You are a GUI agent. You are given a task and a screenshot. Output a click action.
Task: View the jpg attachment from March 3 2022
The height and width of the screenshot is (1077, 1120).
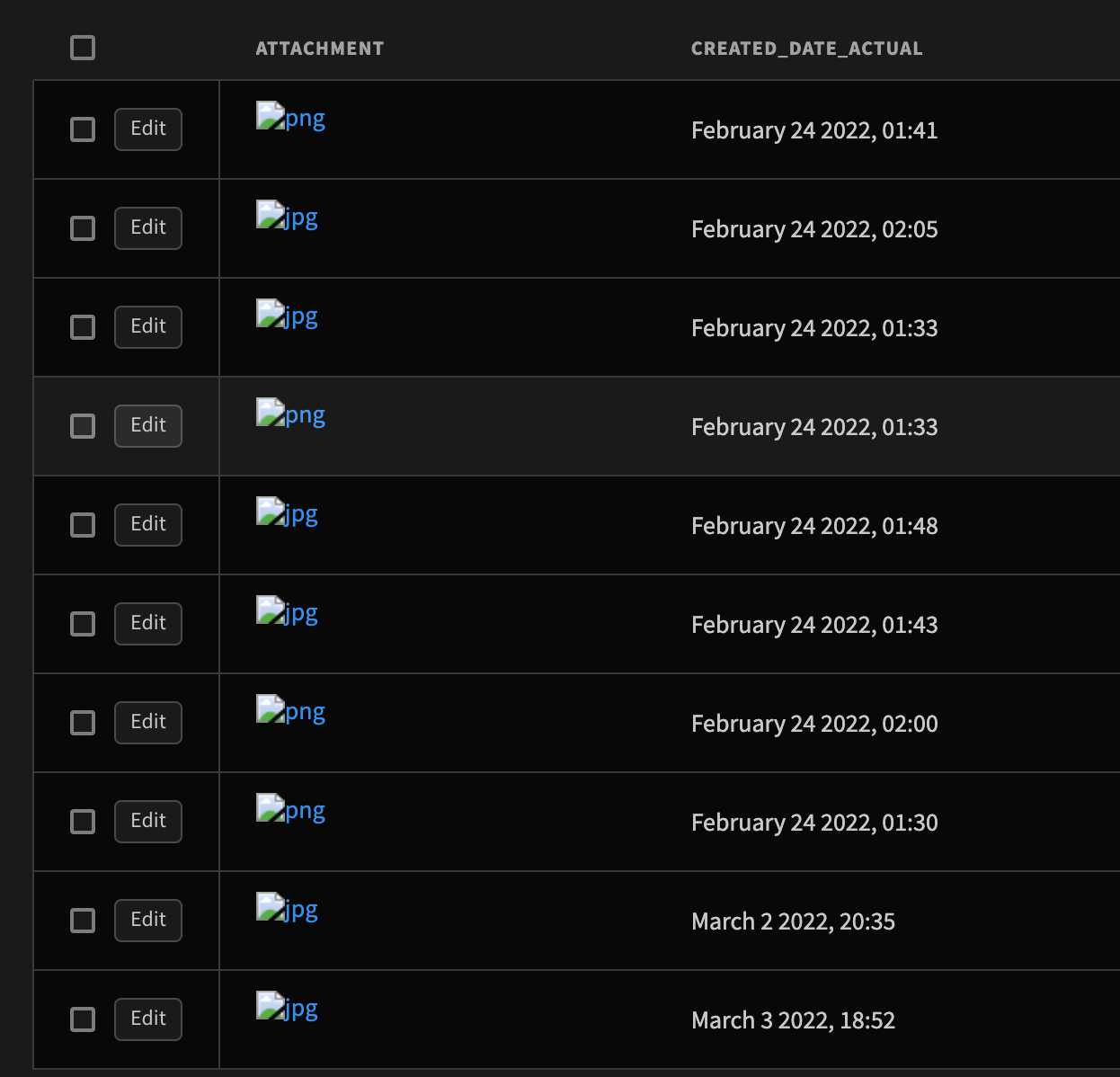coord(287,1008)
